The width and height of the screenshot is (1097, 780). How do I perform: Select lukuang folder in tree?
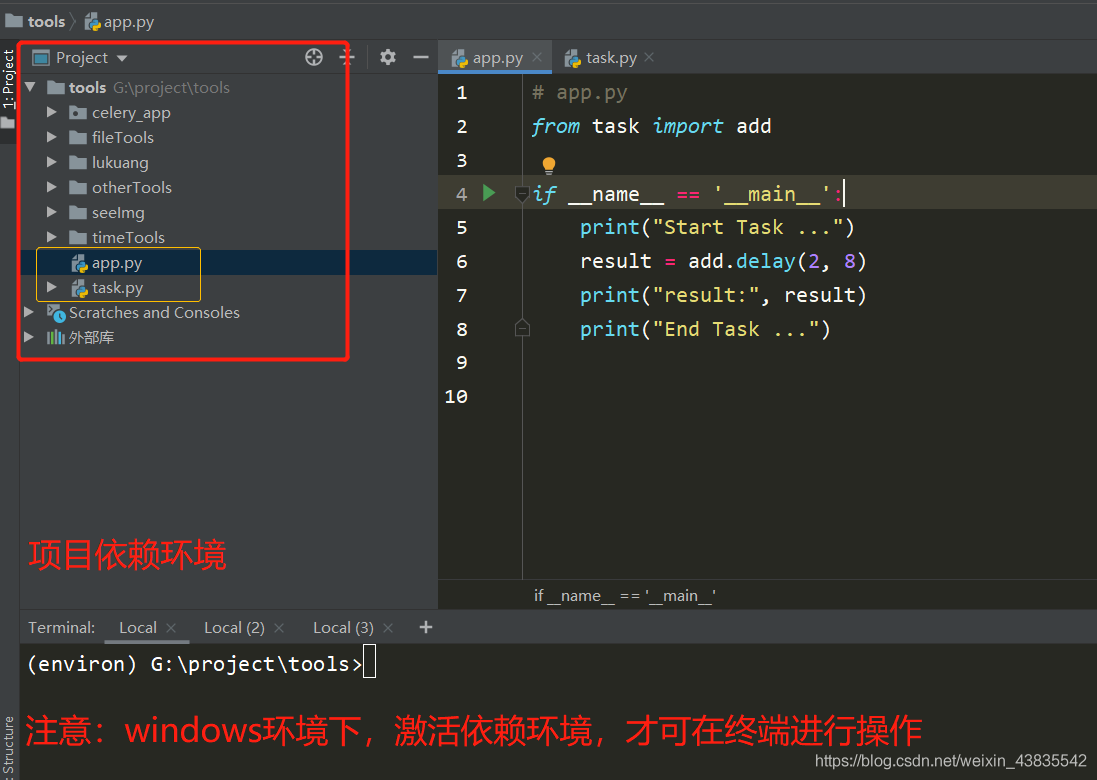pos(120,162)
